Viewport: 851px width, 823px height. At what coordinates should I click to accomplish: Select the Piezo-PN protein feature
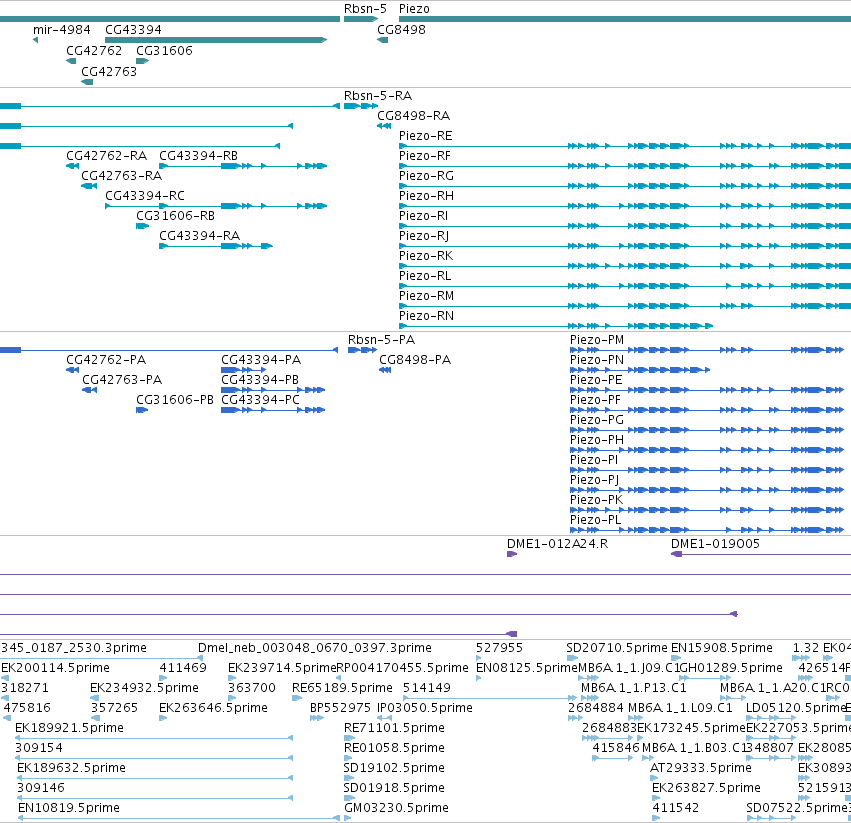click(640, 370)
